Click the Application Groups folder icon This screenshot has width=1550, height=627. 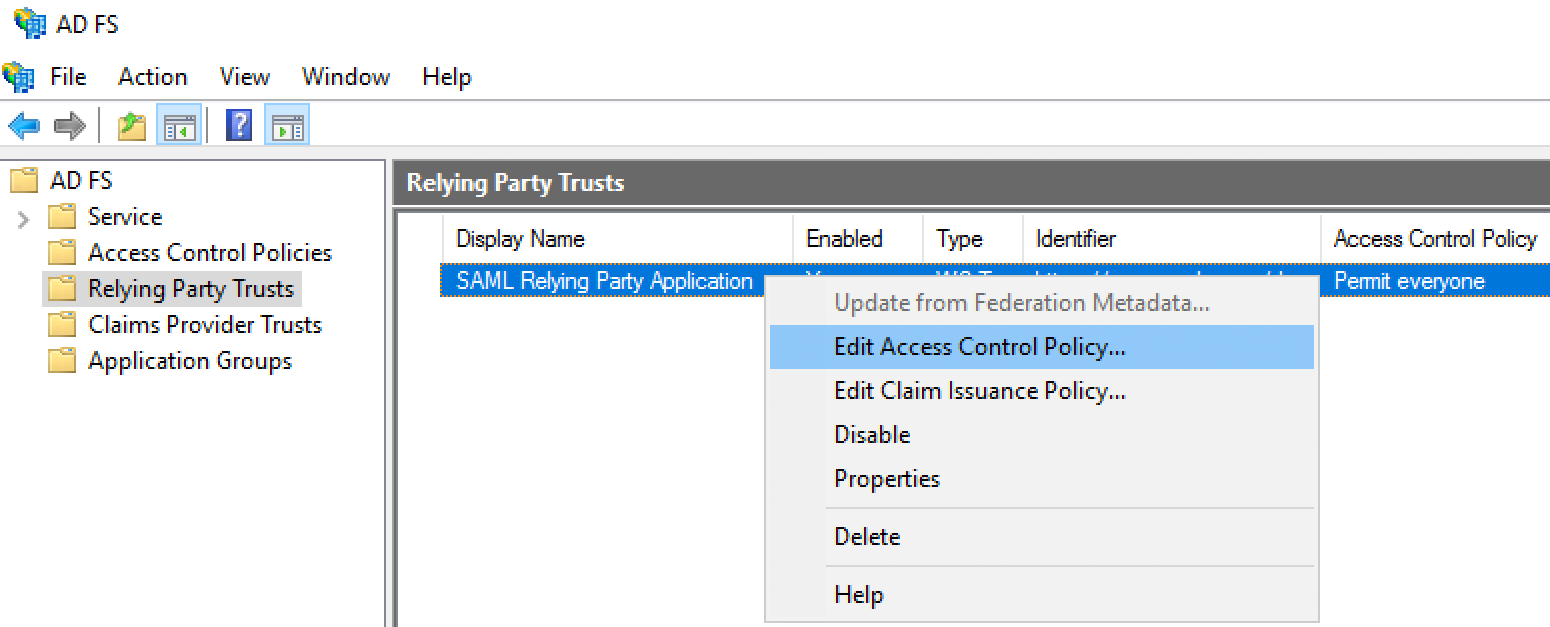click(62, 360)
